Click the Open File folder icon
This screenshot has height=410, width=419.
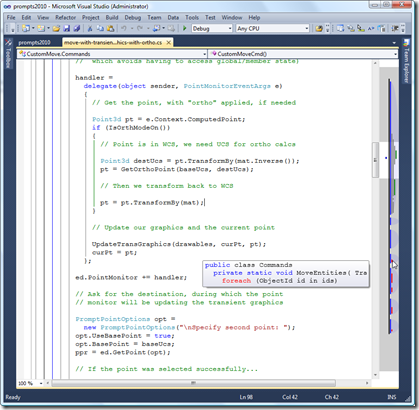click(x=56, y=29)
